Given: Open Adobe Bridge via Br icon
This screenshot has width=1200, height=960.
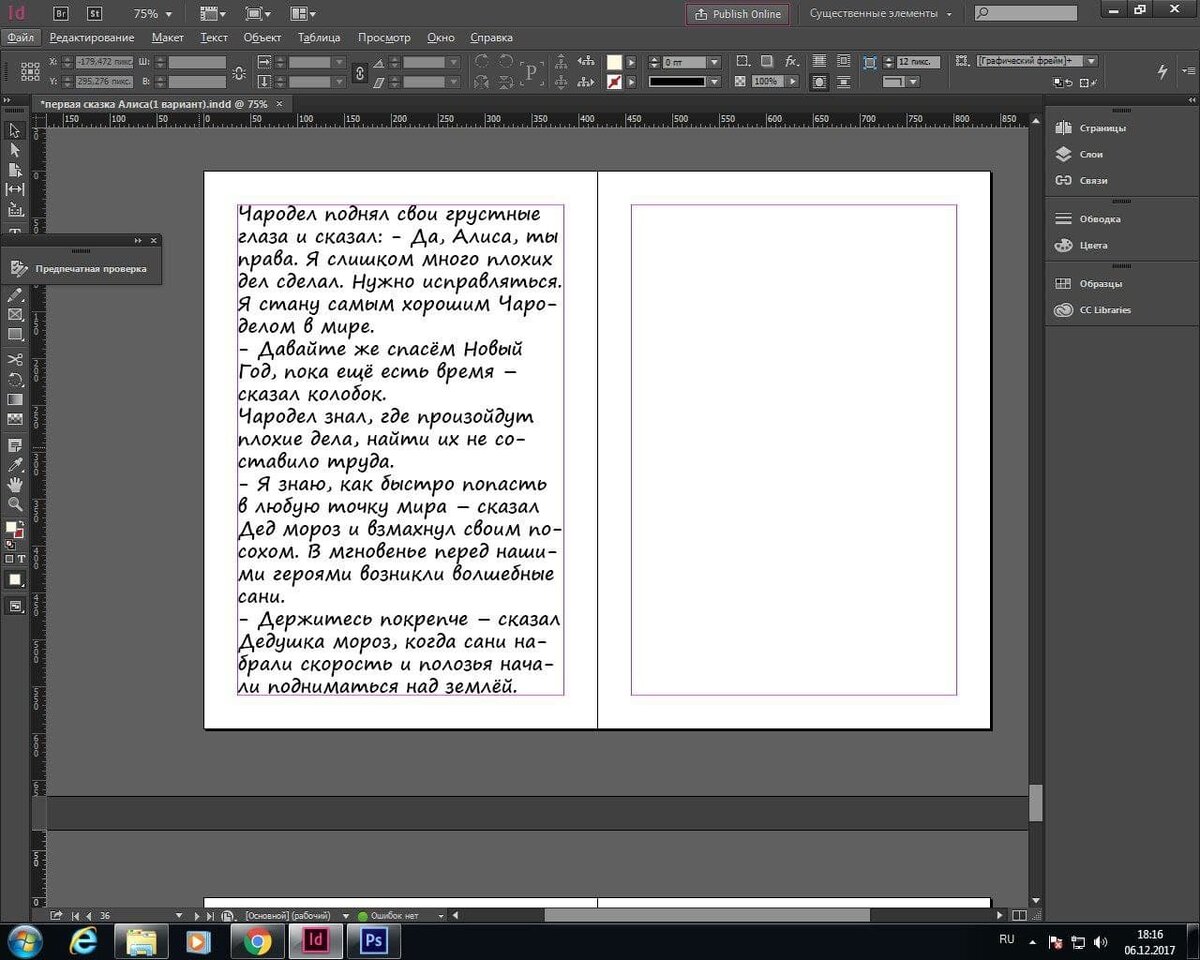Looking at the screenshot, I should 60,14.
